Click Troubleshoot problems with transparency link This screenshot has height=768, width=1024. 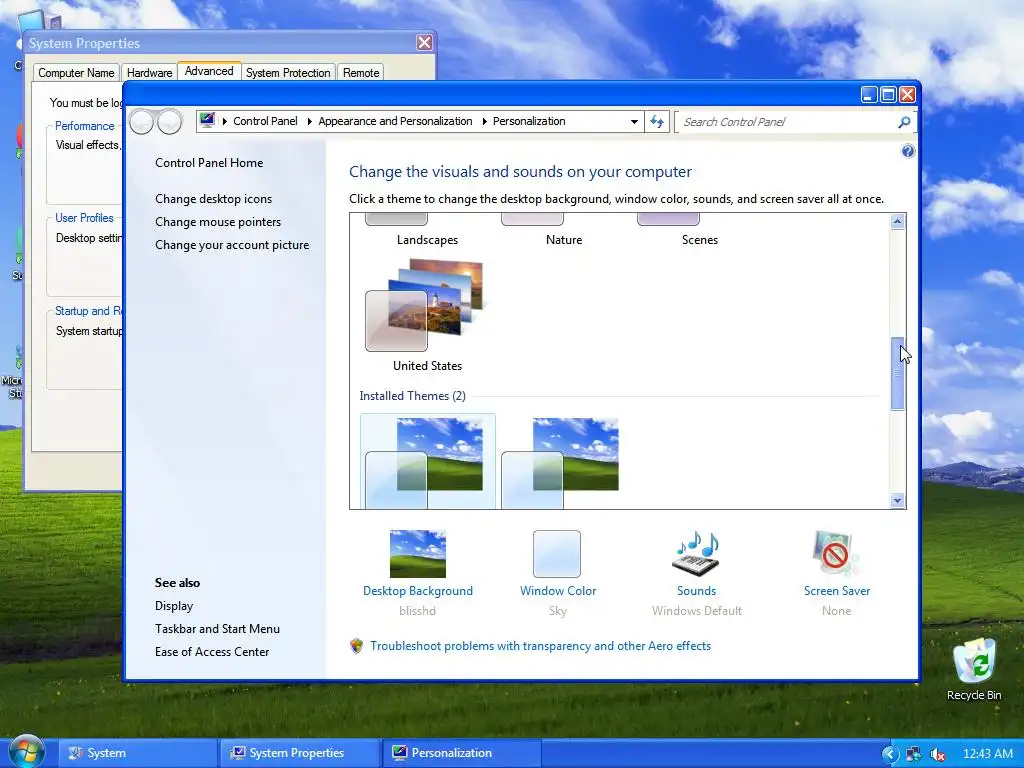tap(540, 646)
